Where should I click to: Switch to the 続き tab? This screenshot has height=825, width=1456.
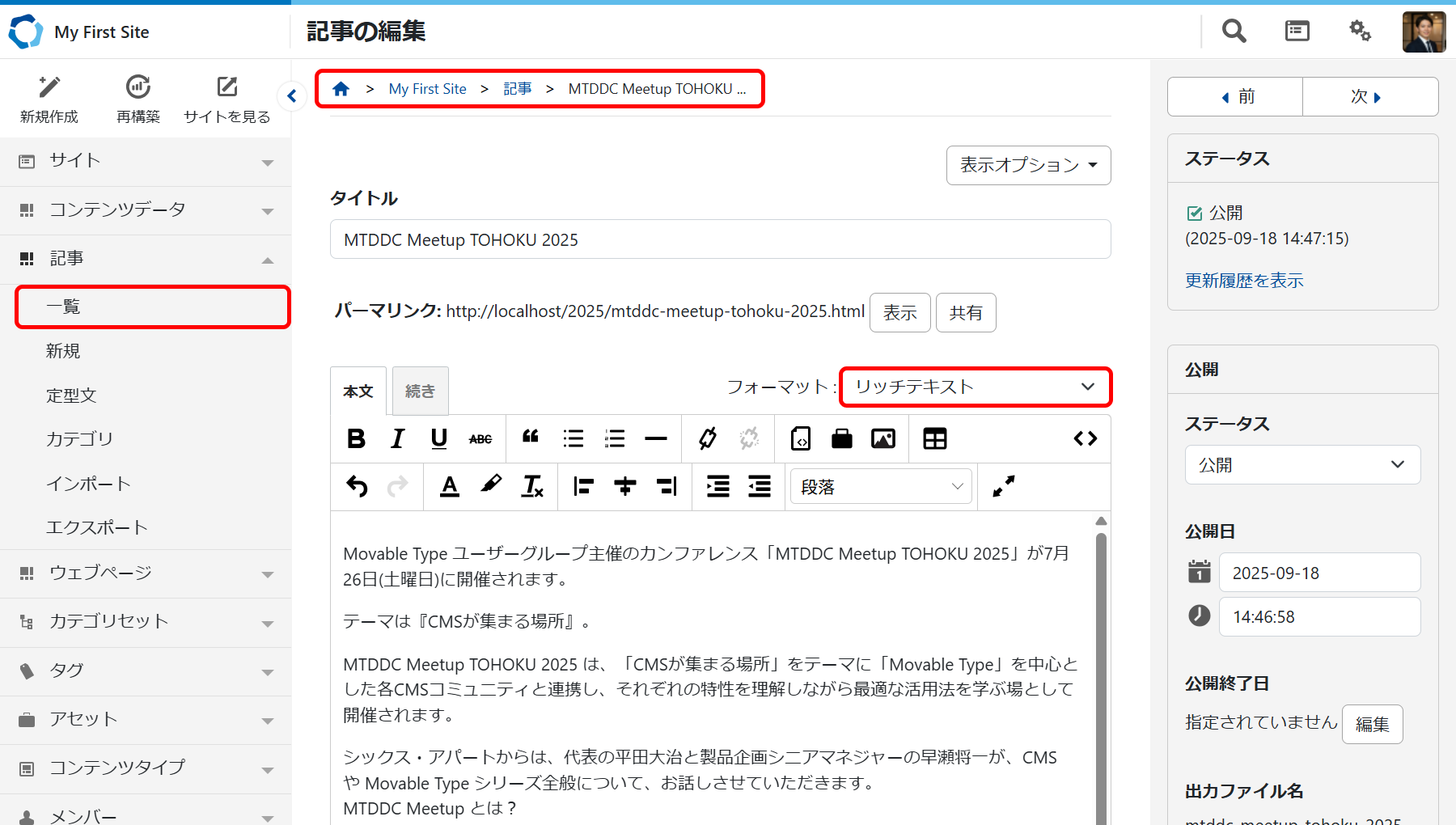[x=420, y=391]
